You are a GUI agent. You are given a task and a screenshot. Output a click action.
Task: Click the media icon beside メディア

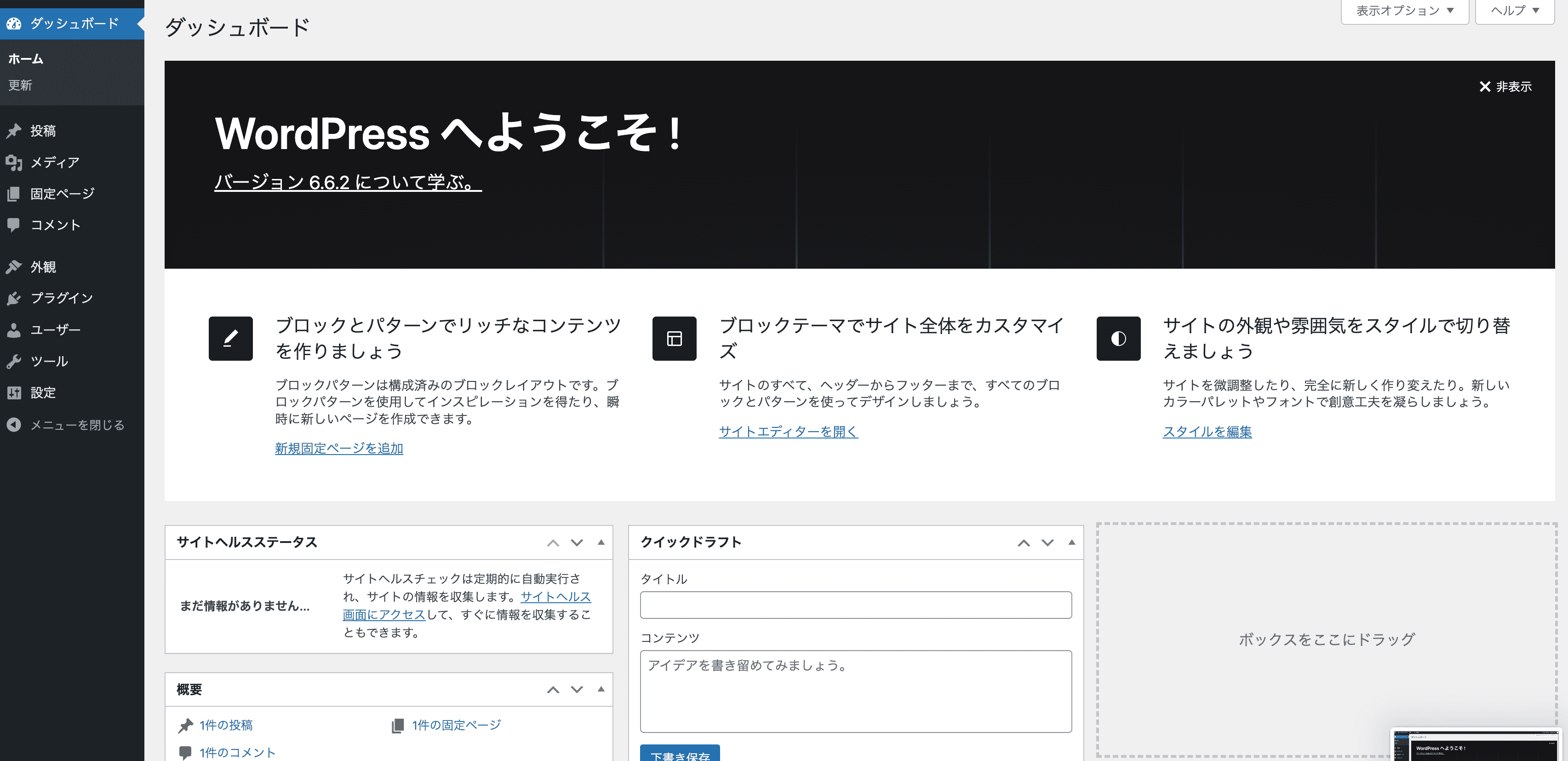click(14, 162)
